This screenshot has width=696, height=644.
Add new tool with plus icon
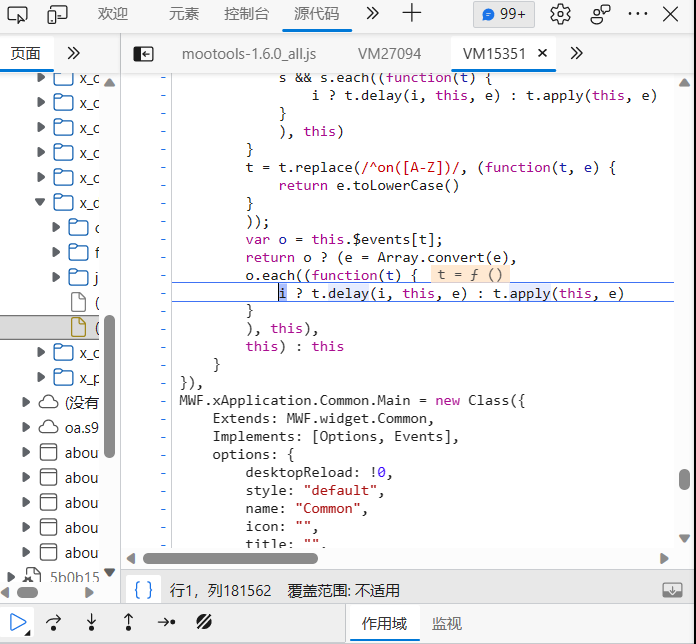(412, 14)
